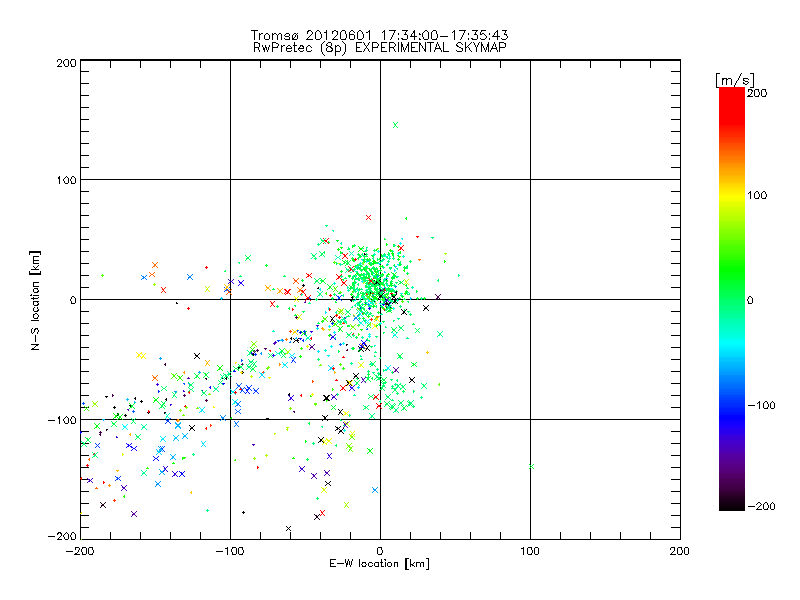Click the "E-W location [km]" axis label
The width and height of the screenshot is (800, 600).
click(380, 564)
